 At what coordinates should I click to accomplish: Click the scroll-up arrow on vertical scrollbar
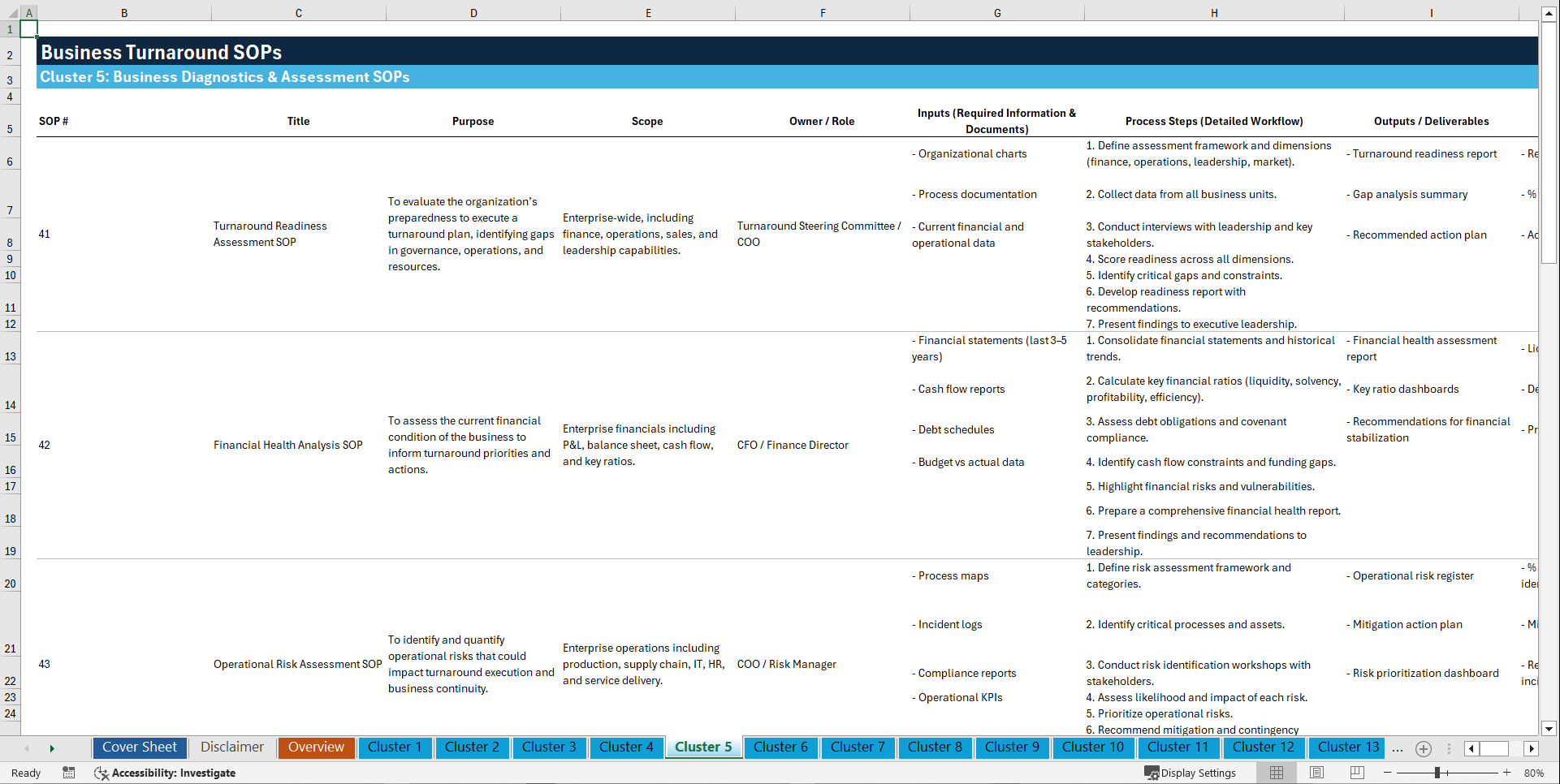coord(1550,12)
